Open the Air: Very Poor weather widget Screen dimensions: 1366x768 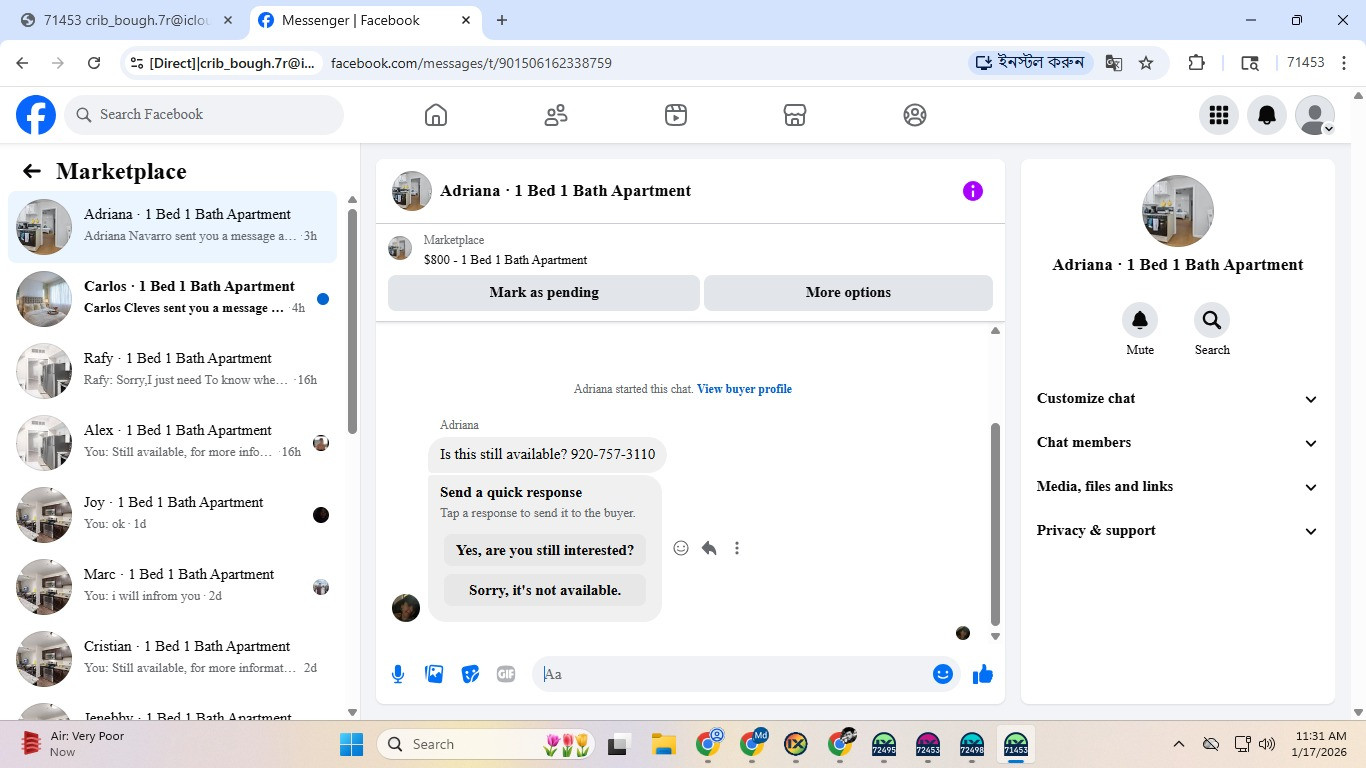[x=75, y=744]
